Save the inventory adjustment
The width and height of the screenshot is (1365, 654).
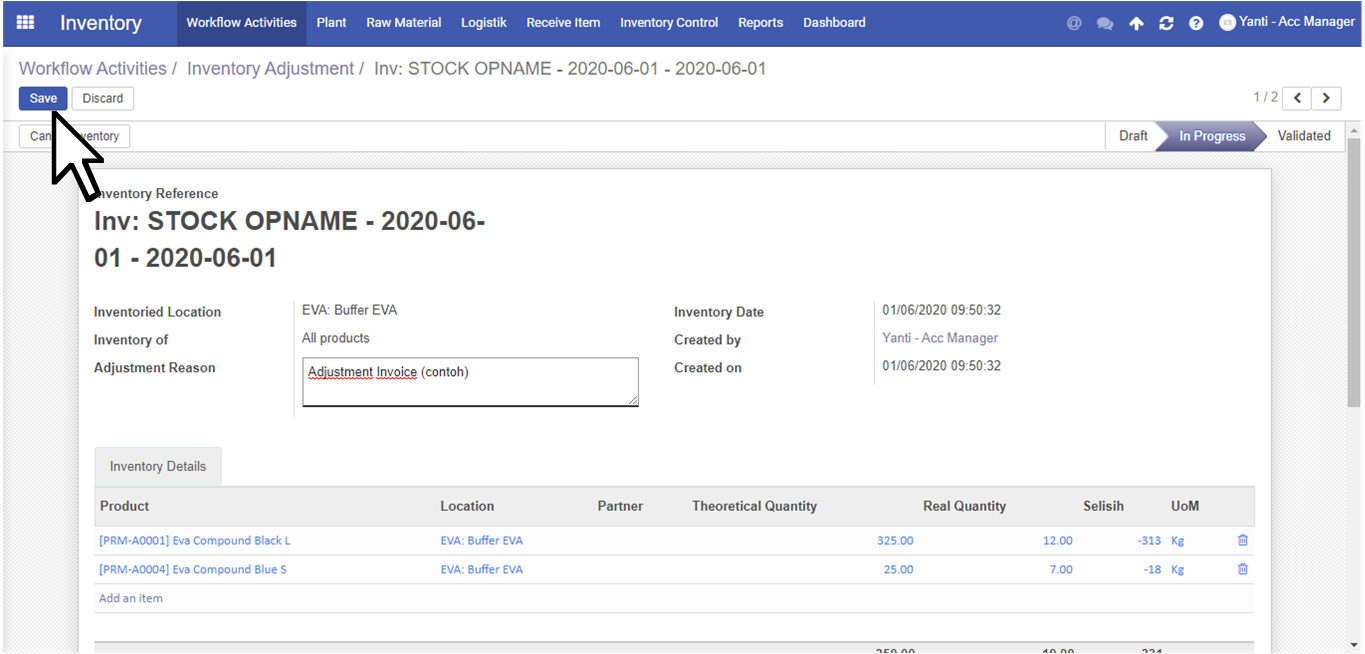pos(43,98)
